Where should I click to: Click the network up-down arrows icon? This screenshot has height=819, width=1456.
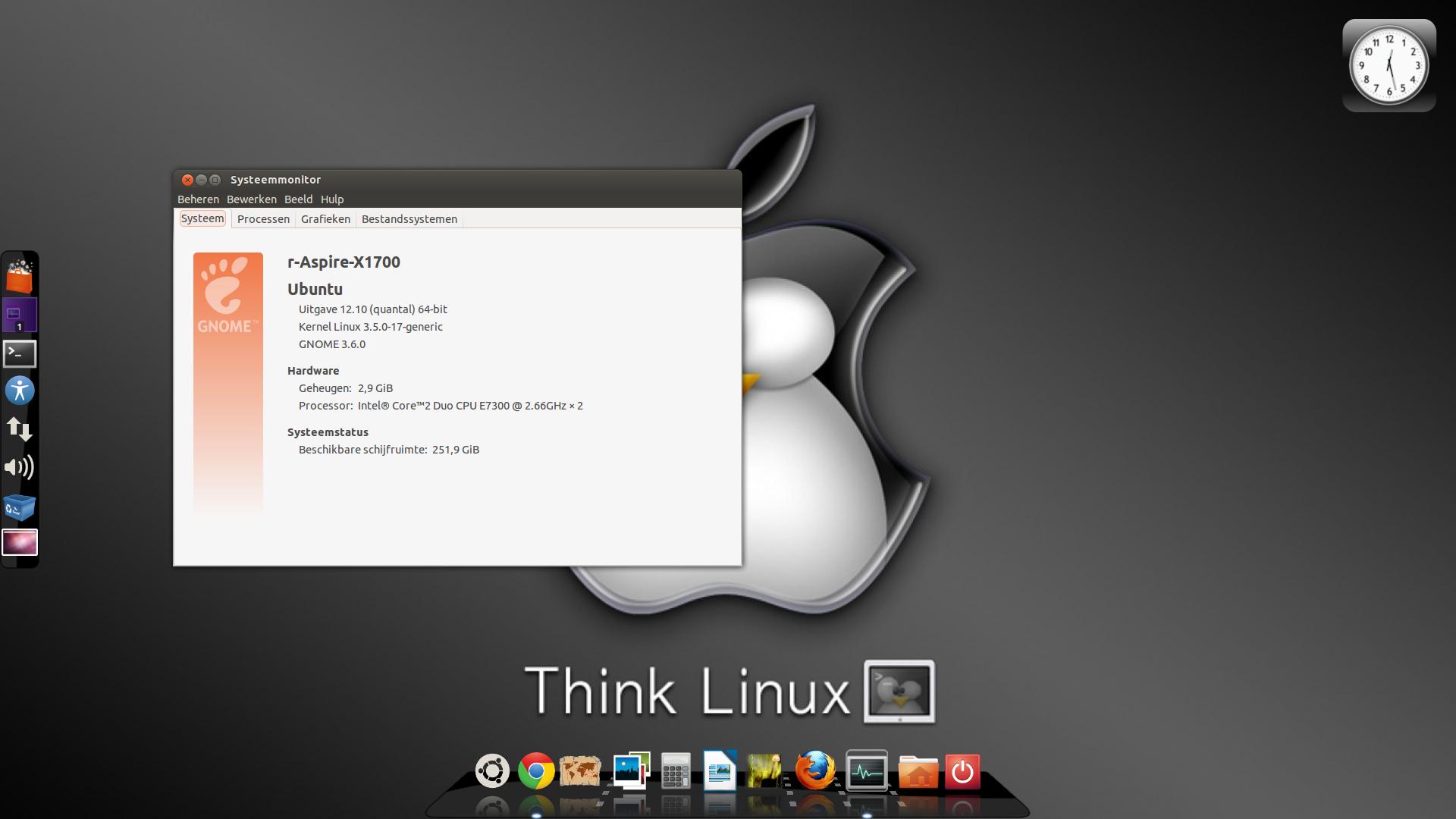[20, 428]
